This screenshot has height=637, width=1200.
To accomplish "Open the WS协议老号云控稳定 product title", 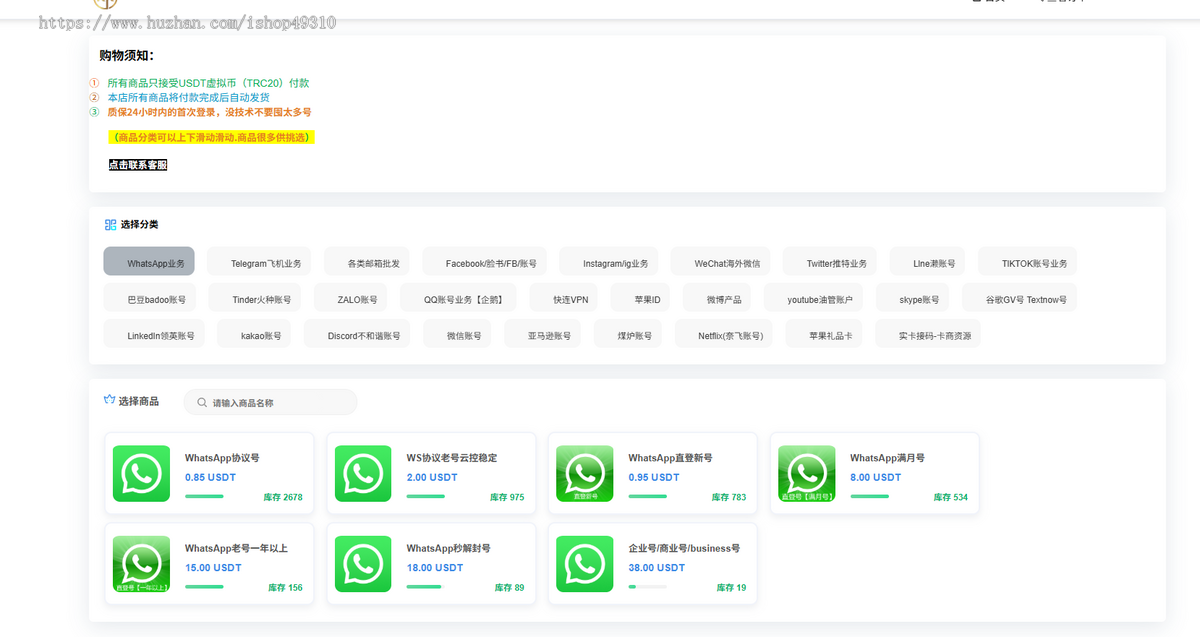I will pos(452,458).
